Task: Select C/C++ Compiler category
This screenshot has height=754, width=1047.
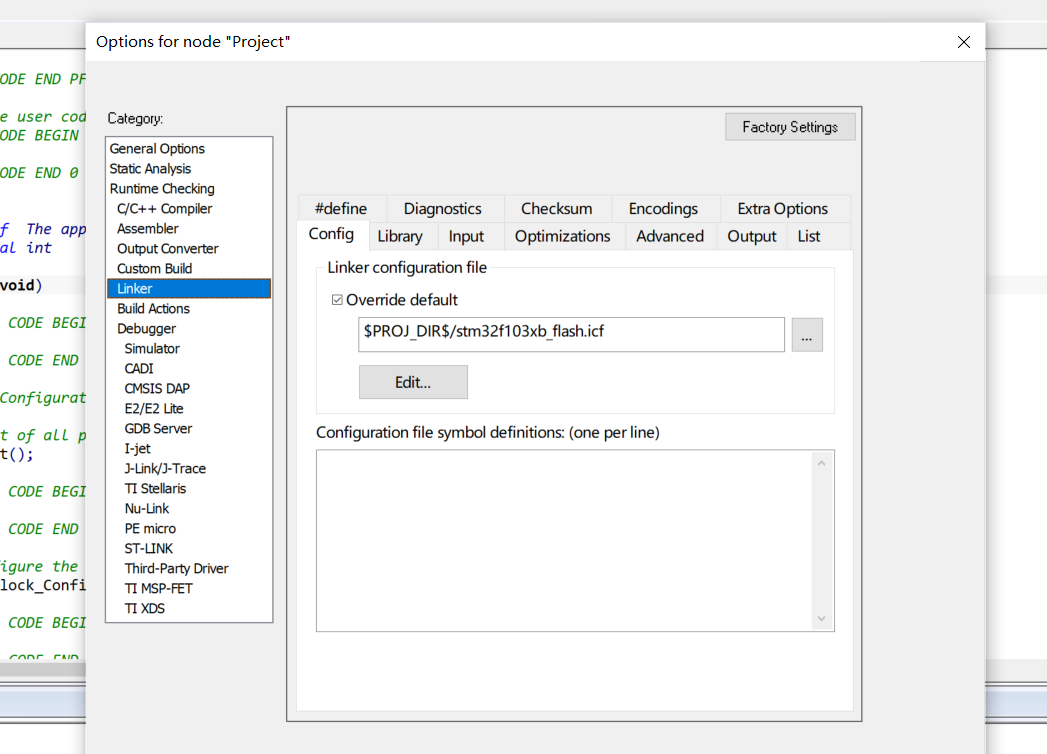Action: pyautogui.click(x=164, y=208)
